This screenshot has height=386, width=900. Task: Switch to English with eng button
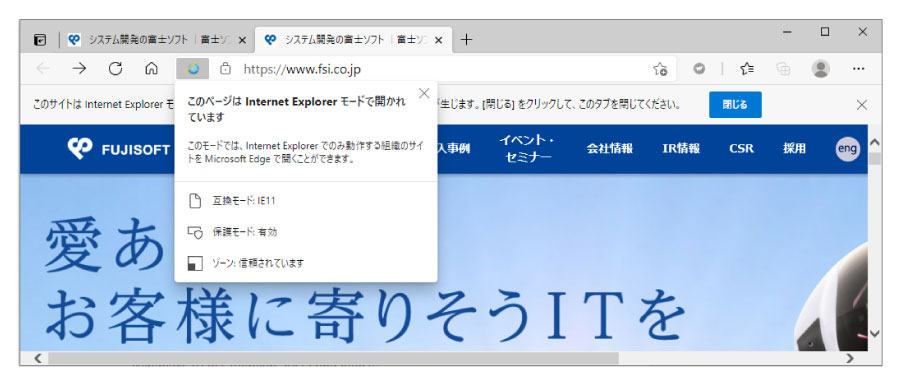point(847,149)
